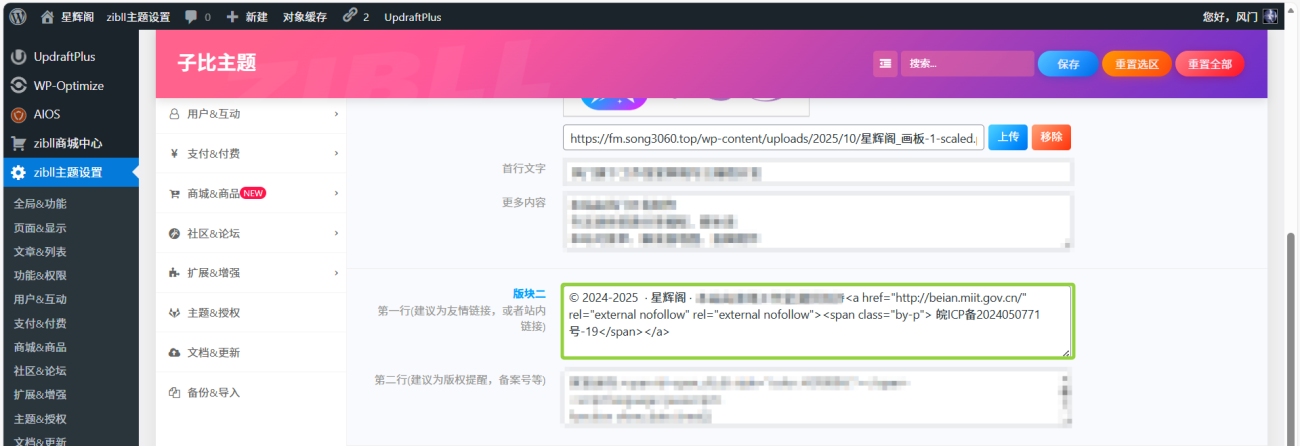Open zibll商城中心 cart menu
The width and height of the screenshot is (1300, 446).
[x=67, y=143]
